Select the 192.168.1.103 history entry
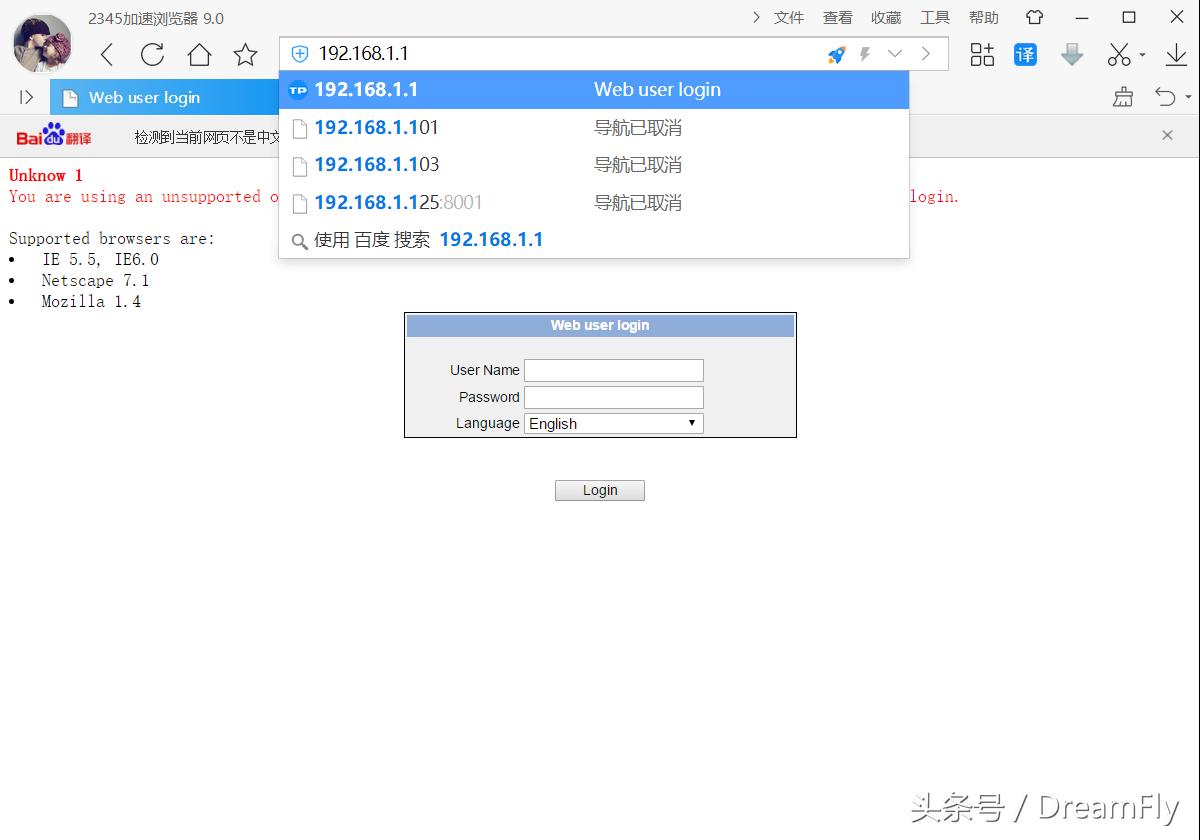The height and width of the screenshot is (840, 1200). (376, 165)
